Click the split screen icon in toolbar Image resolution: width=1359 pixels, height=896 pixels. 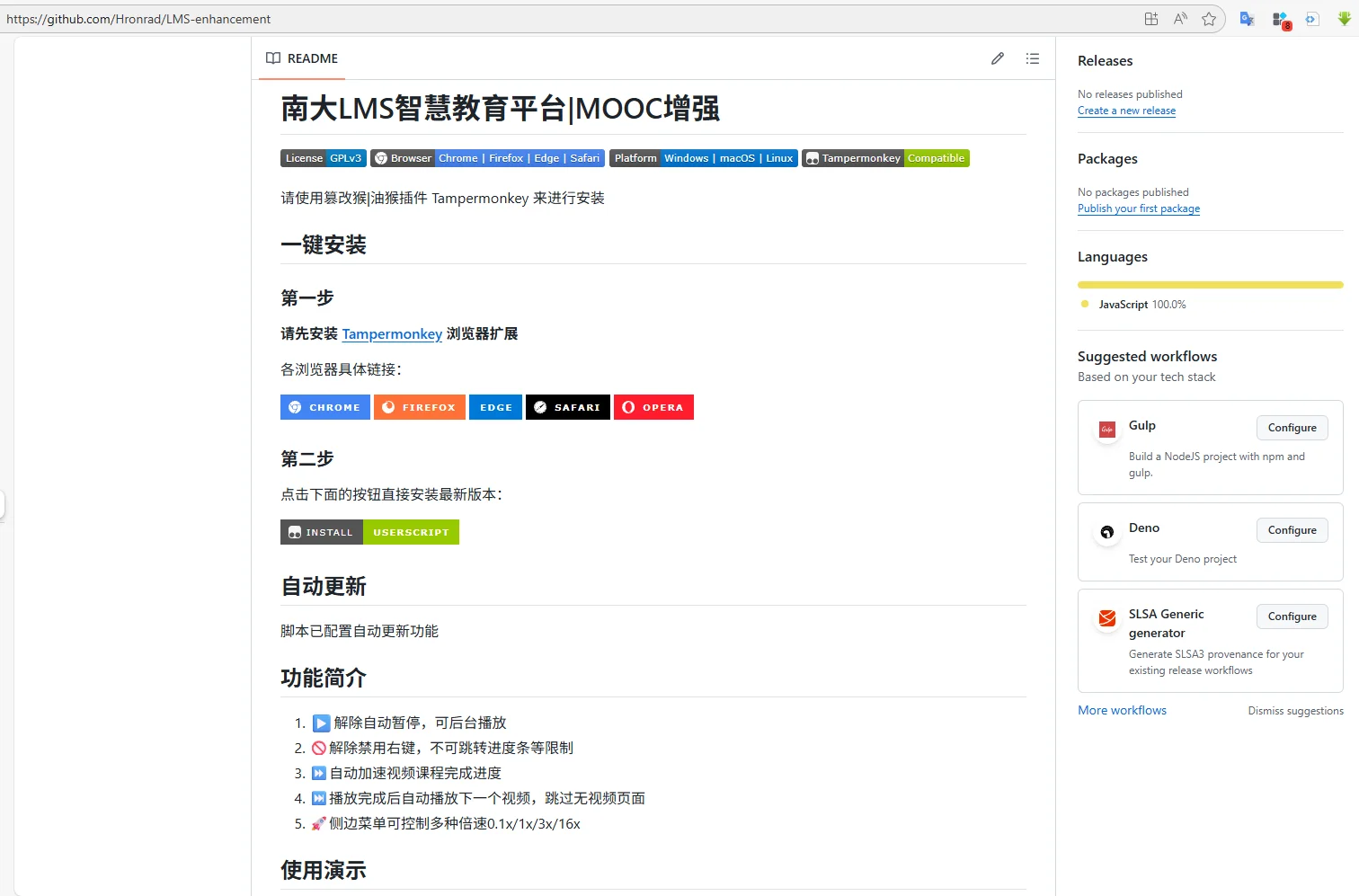click(x=1151, y=18)
